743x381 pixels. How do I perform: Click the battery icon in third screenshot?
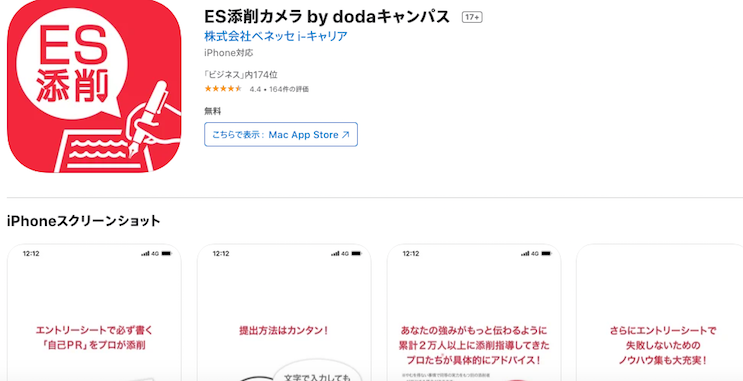pyautogui.click(x=546, y=254)
